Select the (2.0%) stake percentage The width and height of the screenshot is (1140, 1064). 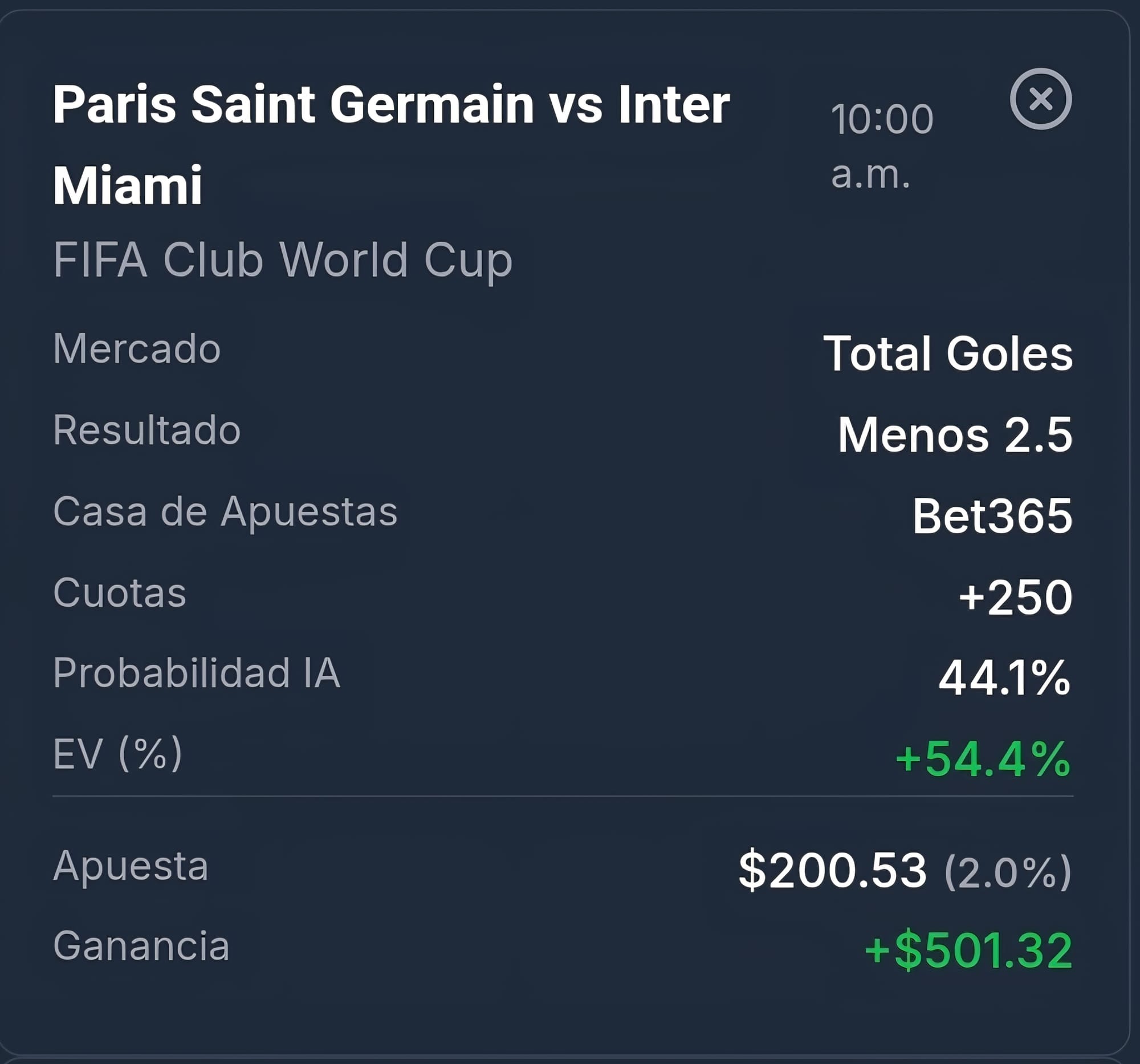click(1008, 872)
